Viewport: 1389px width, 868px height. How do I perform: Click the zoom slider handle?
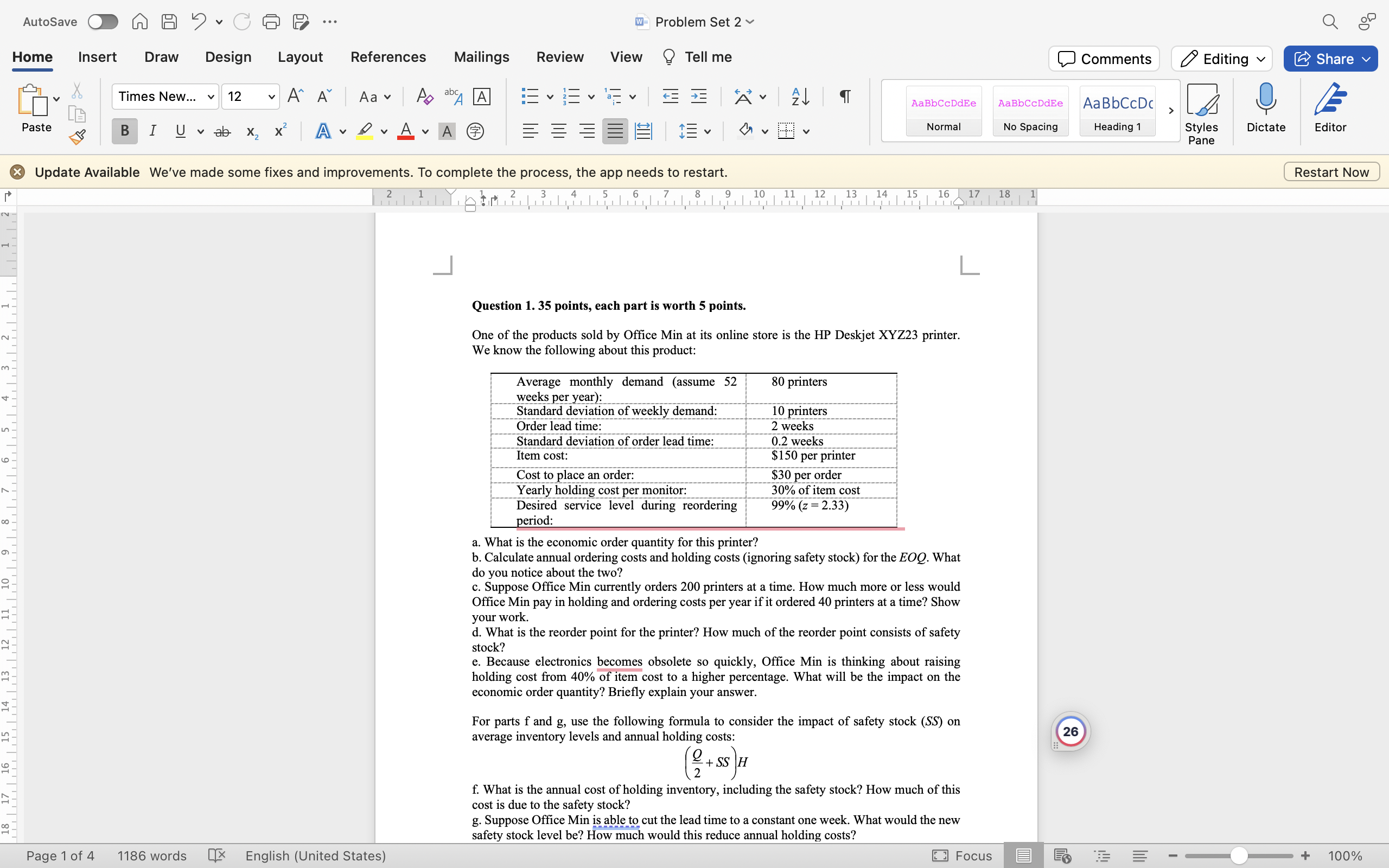tap(1239, 856)
